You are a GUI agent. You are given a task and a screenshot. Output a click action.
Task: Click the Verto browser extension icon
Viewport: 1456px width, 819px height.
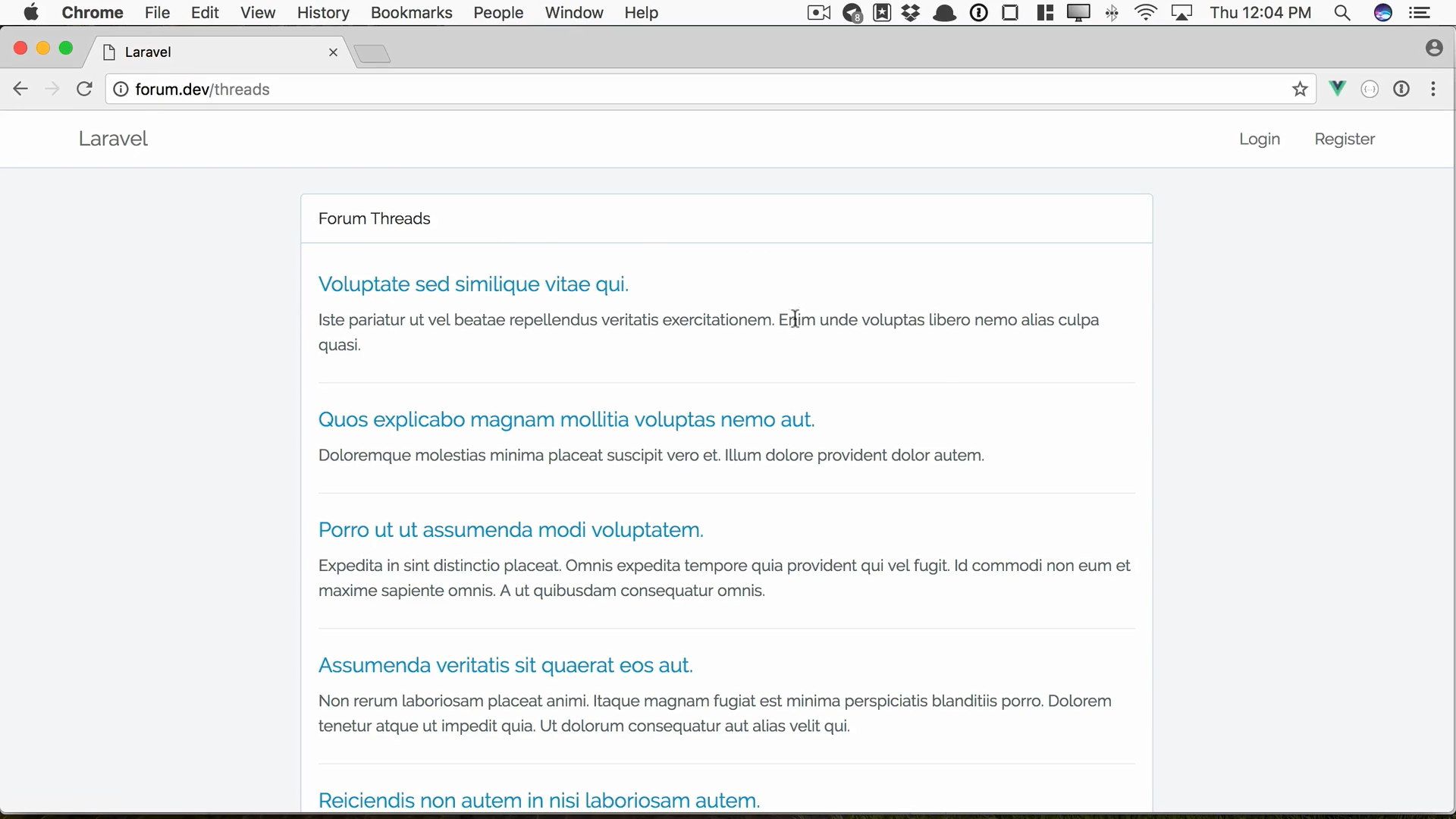1338,89
